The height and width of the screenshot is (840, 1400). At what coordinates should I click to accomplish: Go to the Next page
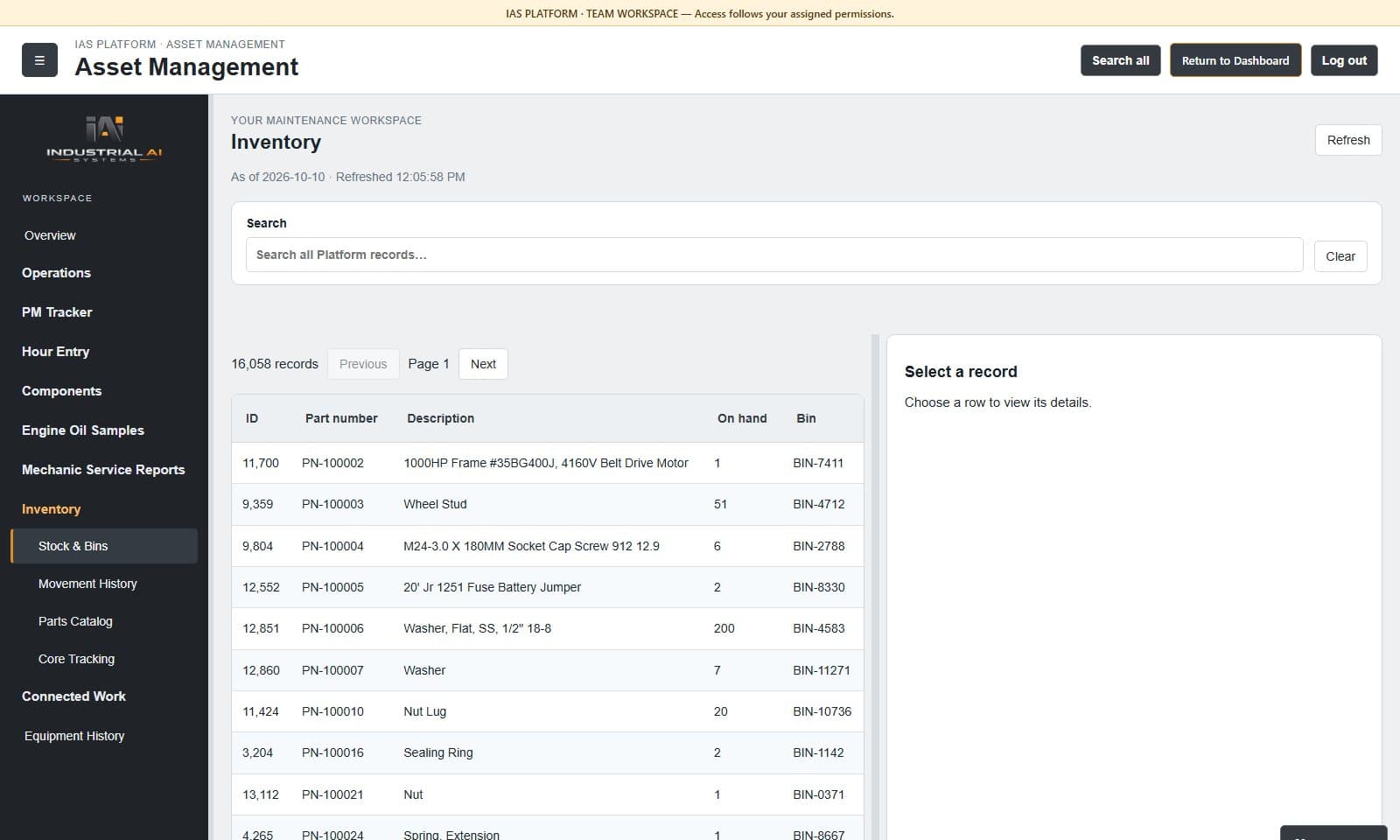tap(483, 364)
